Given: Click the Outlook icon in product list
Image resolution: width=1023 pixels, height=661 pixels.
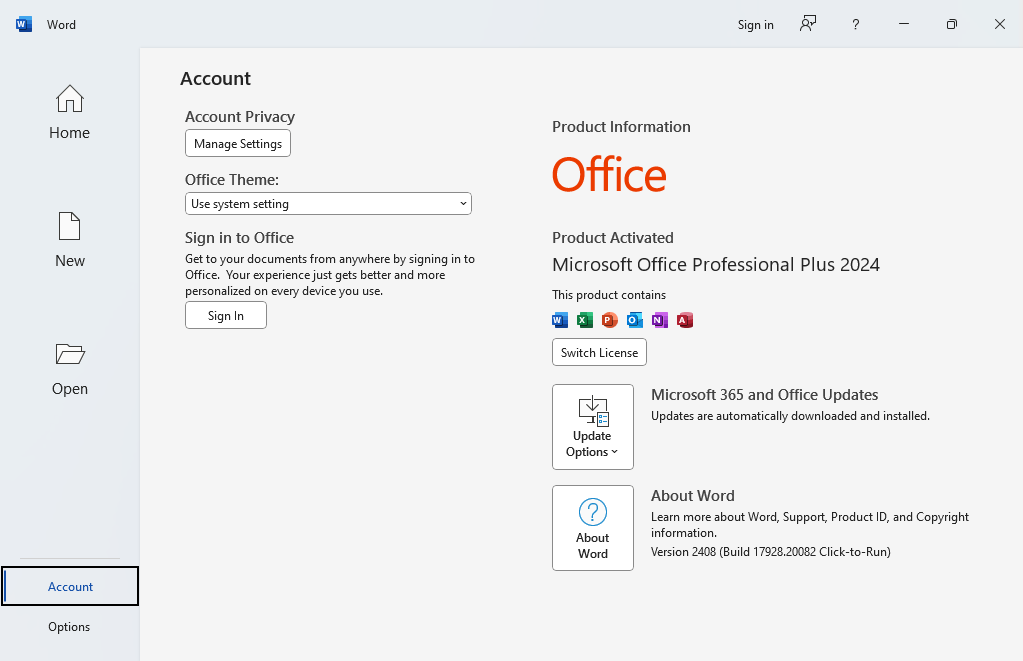Looking at the screenshot, I should 635,320.
